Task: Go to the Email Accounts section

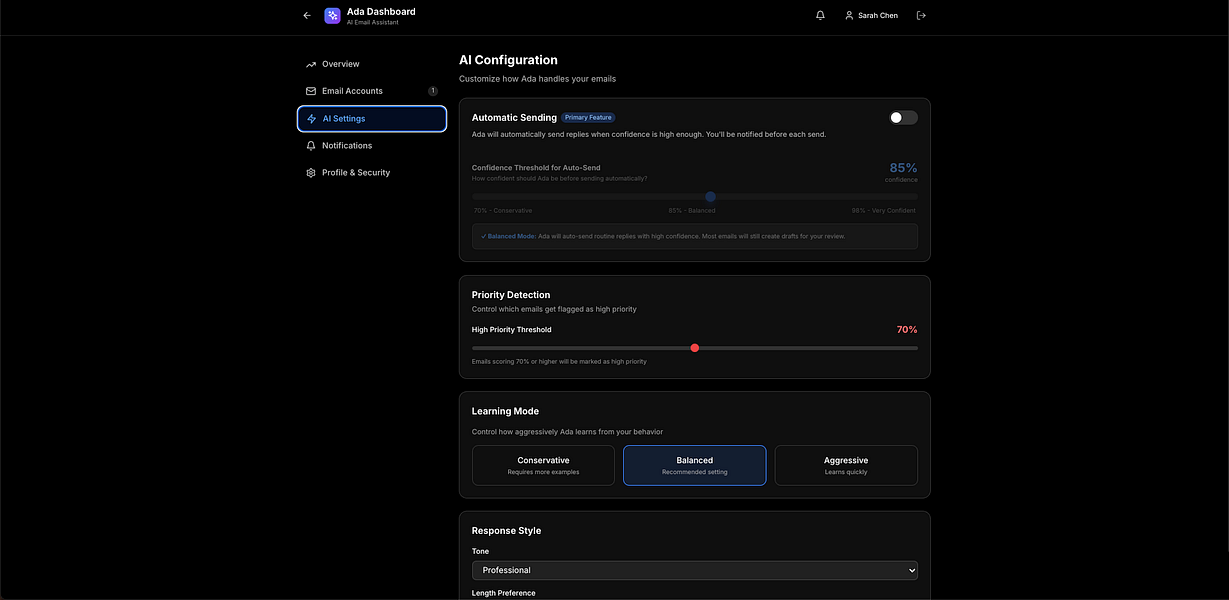Action: 352,91
